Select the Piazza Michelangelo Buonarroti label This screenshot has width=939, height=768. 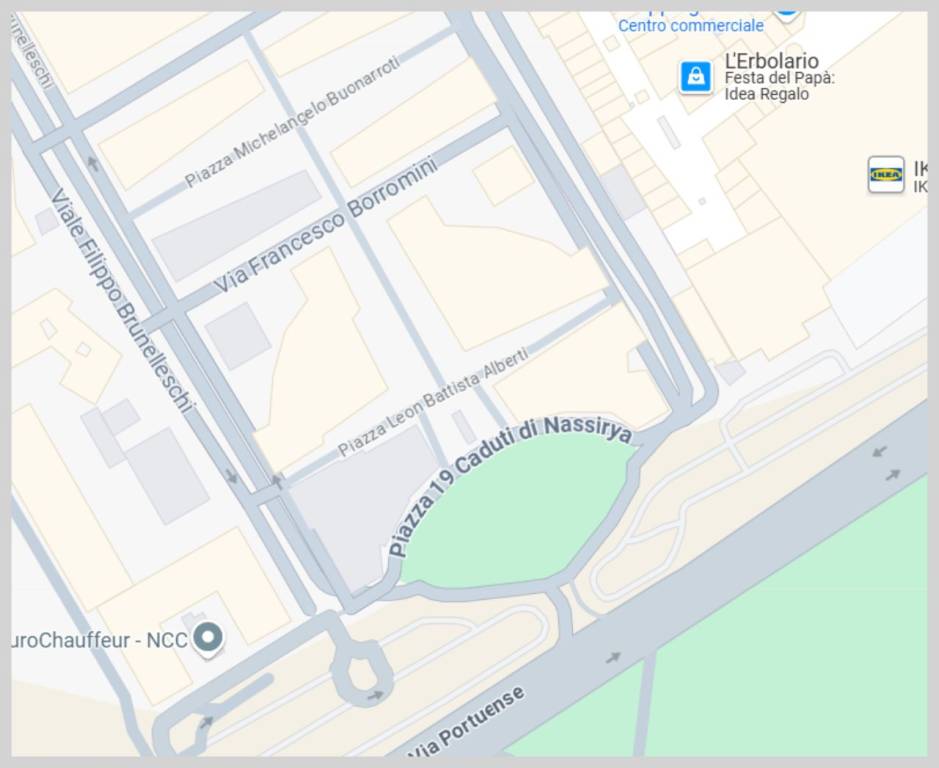click(x=292, y=121)
